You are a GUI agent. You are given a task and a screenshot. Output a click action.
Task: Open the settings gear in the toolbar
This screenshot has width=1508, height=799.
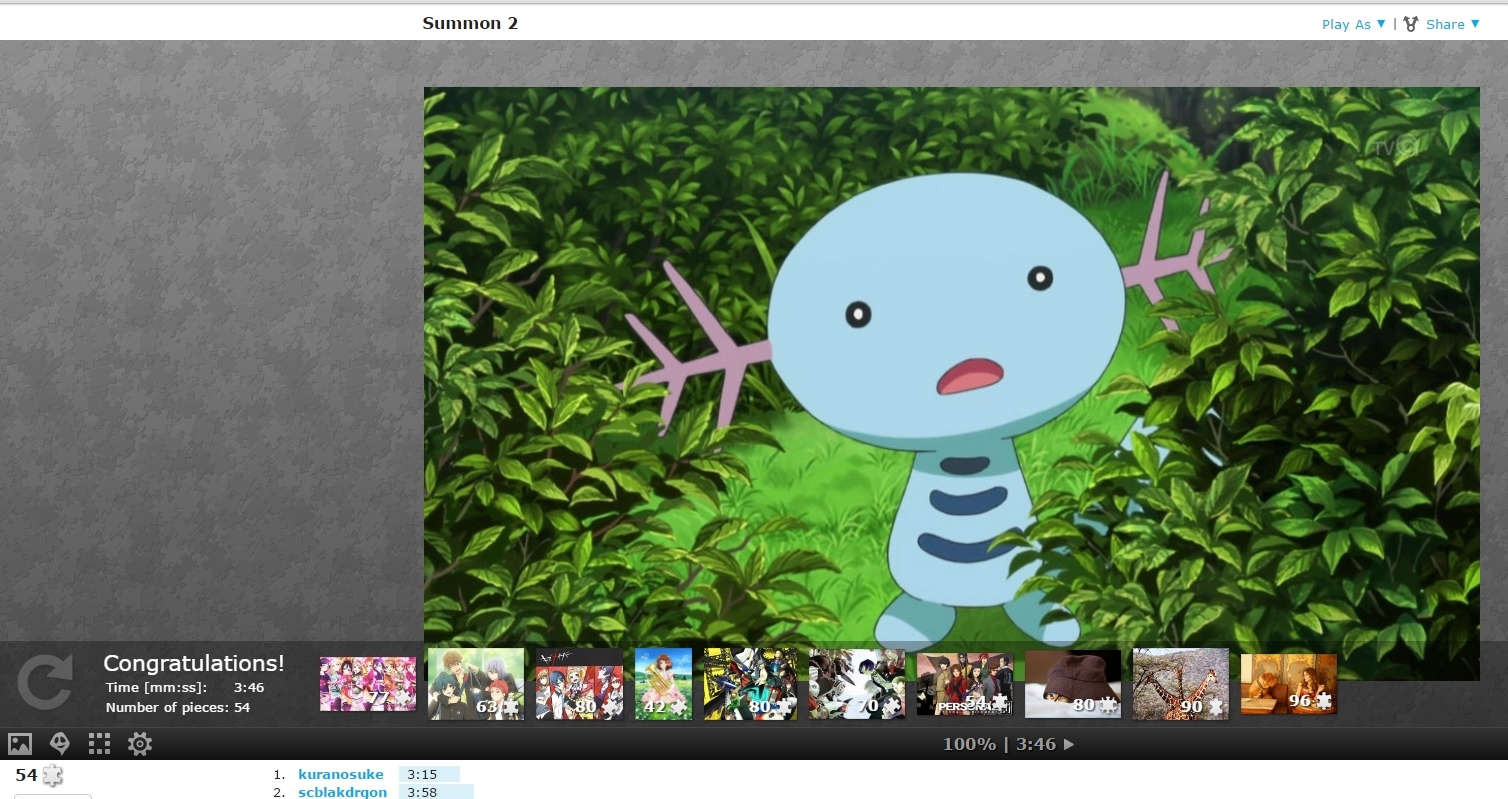(140, 744)
